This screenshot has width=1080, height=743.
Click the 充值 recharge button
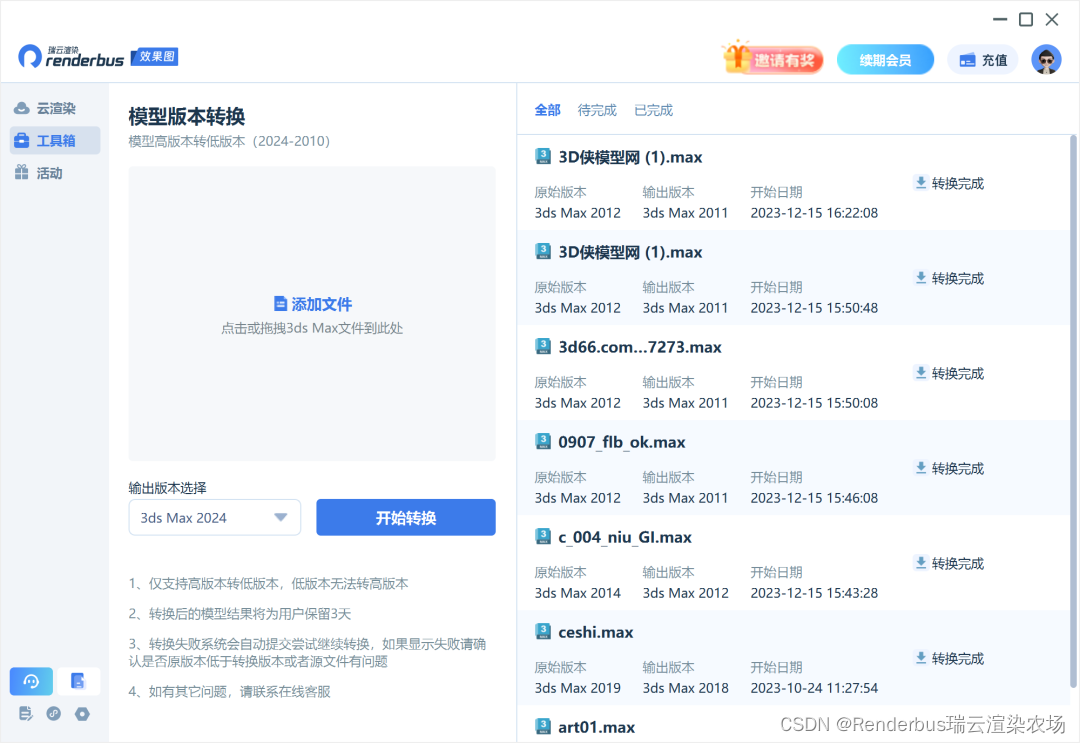[983, 60]
